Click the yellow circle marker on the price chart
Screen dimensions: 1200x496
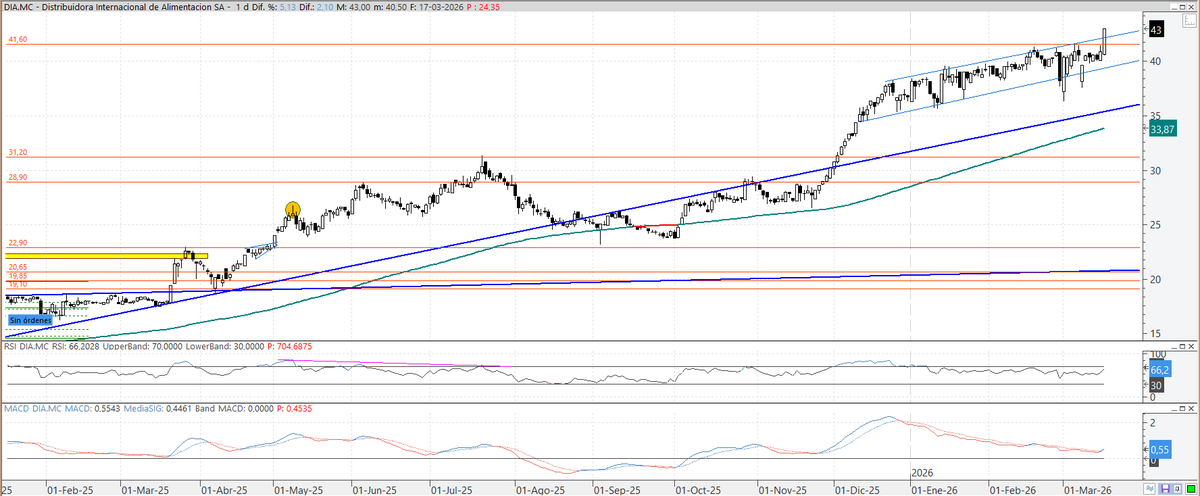point(292,209)
